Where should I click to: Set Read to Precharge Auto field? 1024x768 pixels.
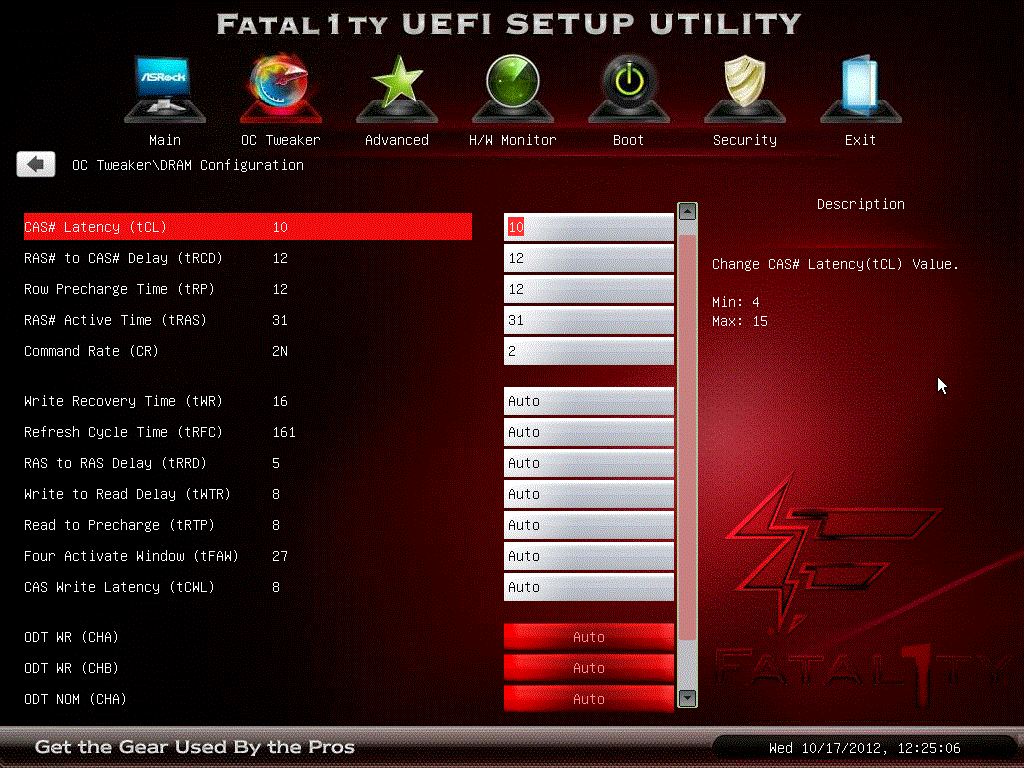click(x=588, y=525)
